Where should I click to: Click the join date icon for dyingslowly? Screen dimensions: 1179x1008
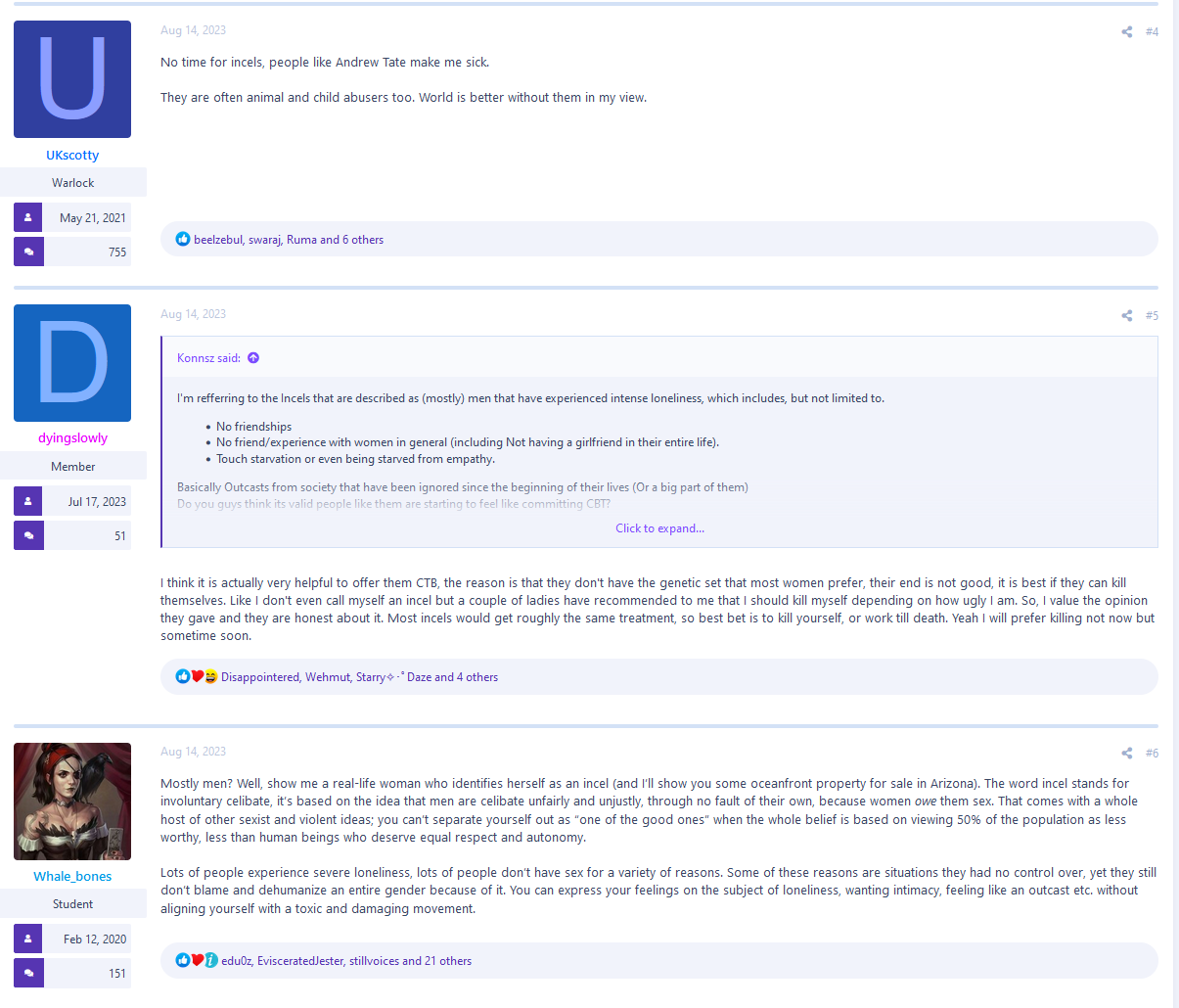(x=28, y=501)
